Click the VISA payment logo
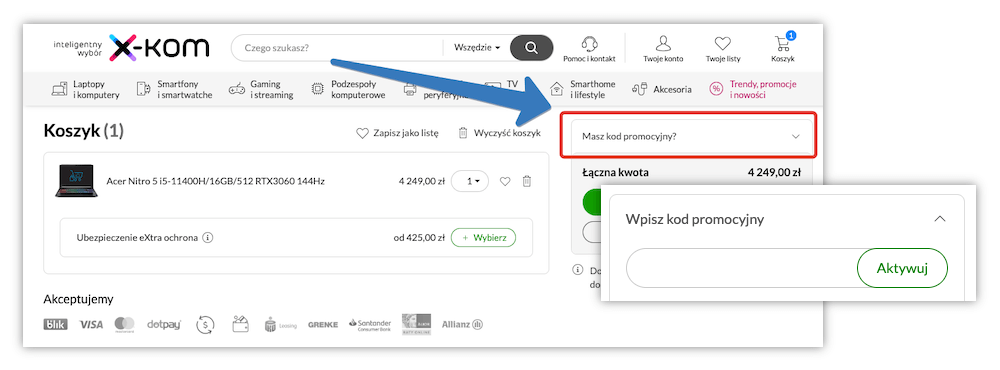This screenshot has width=1000, height=370. click(91, 325)
